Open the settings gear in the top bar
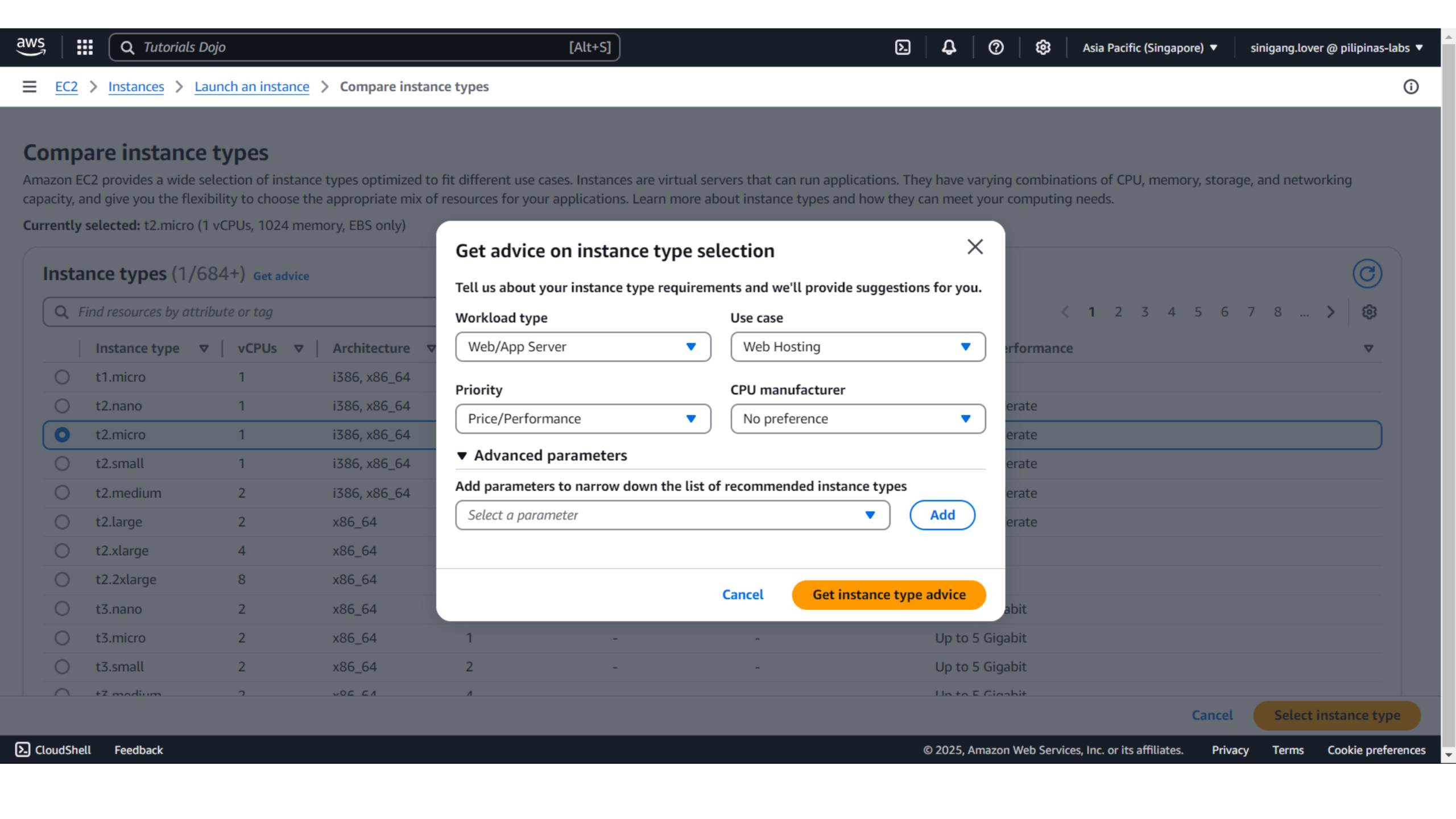This screenshot has width=1456, height=819. click(1043, 47)
